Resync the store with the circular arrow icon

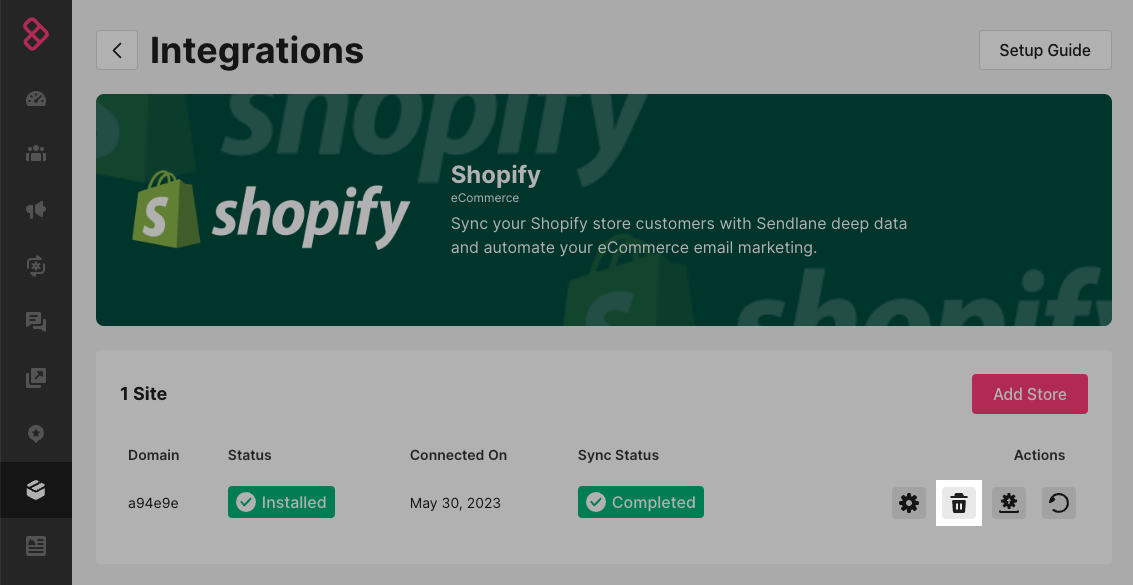tap(1059, 503)
